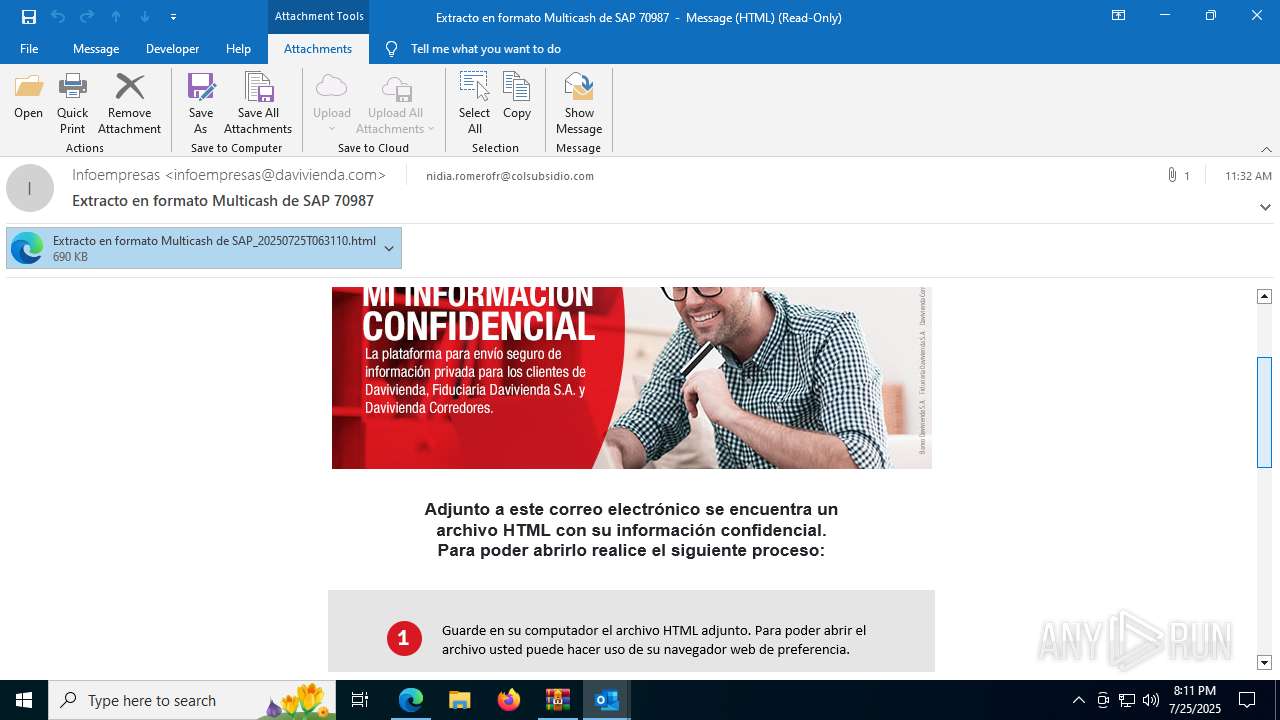This screenshot has height=720, width=1280.
Task: Select All attachments in ribbon
Action: tap(474, 103)
